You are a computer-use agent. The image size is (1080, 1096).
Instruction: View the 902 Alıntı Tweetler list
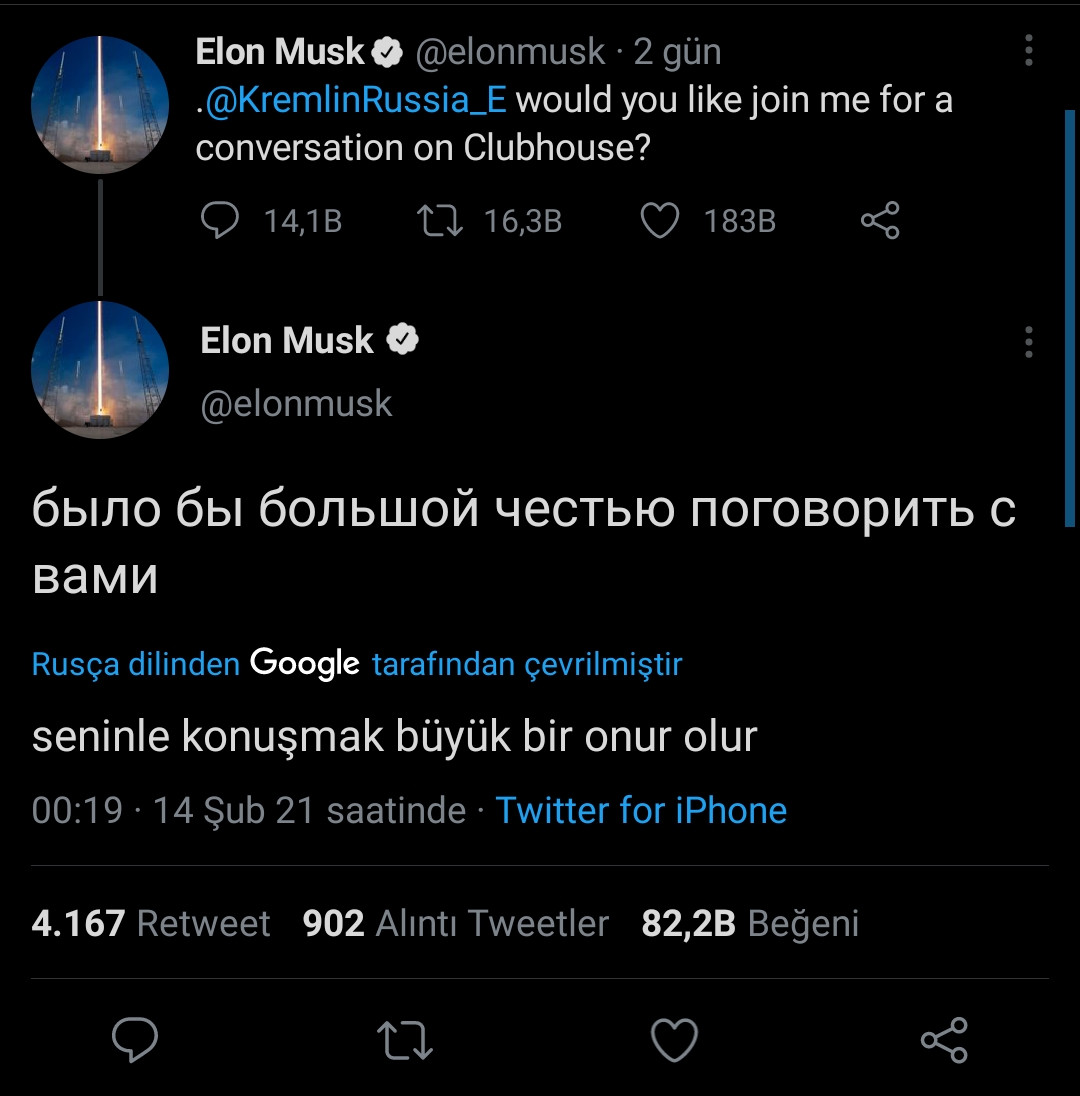455,923
